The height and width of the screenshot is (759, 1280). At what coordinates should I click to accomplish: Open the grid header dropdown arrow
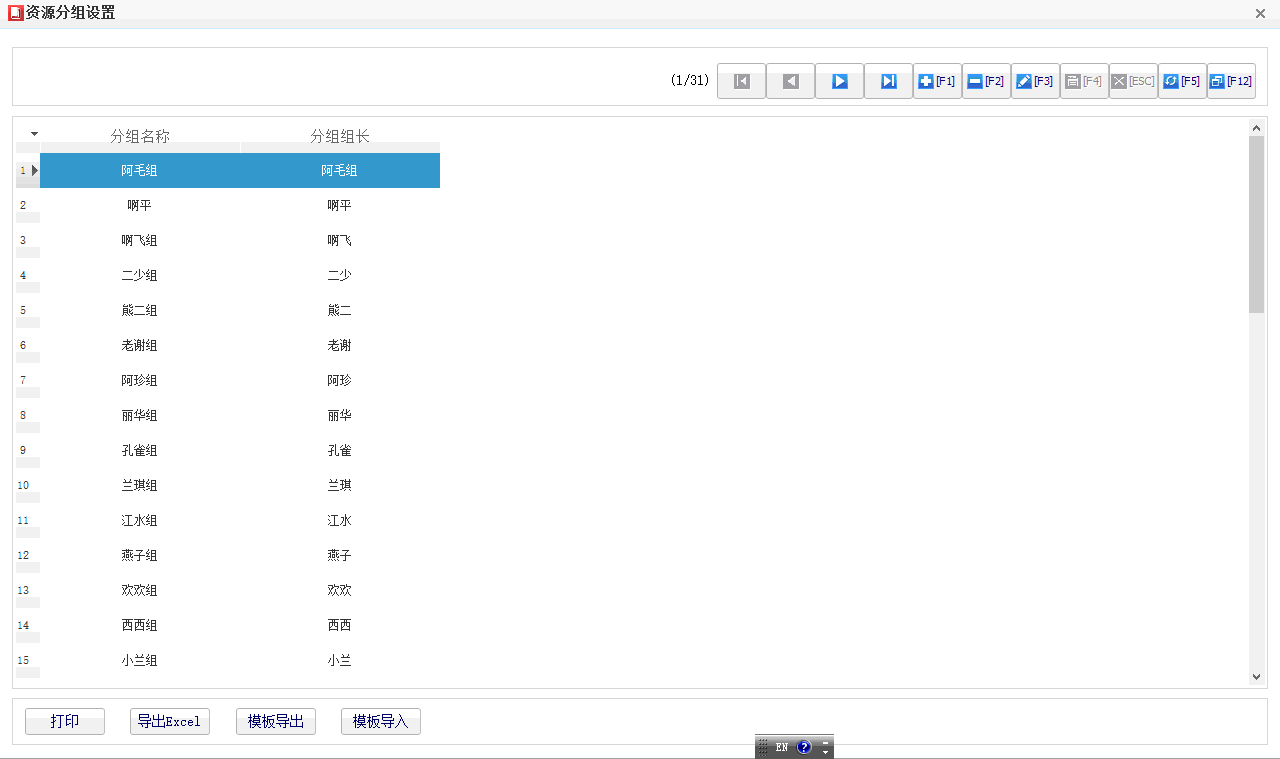(x=34, y=133)
